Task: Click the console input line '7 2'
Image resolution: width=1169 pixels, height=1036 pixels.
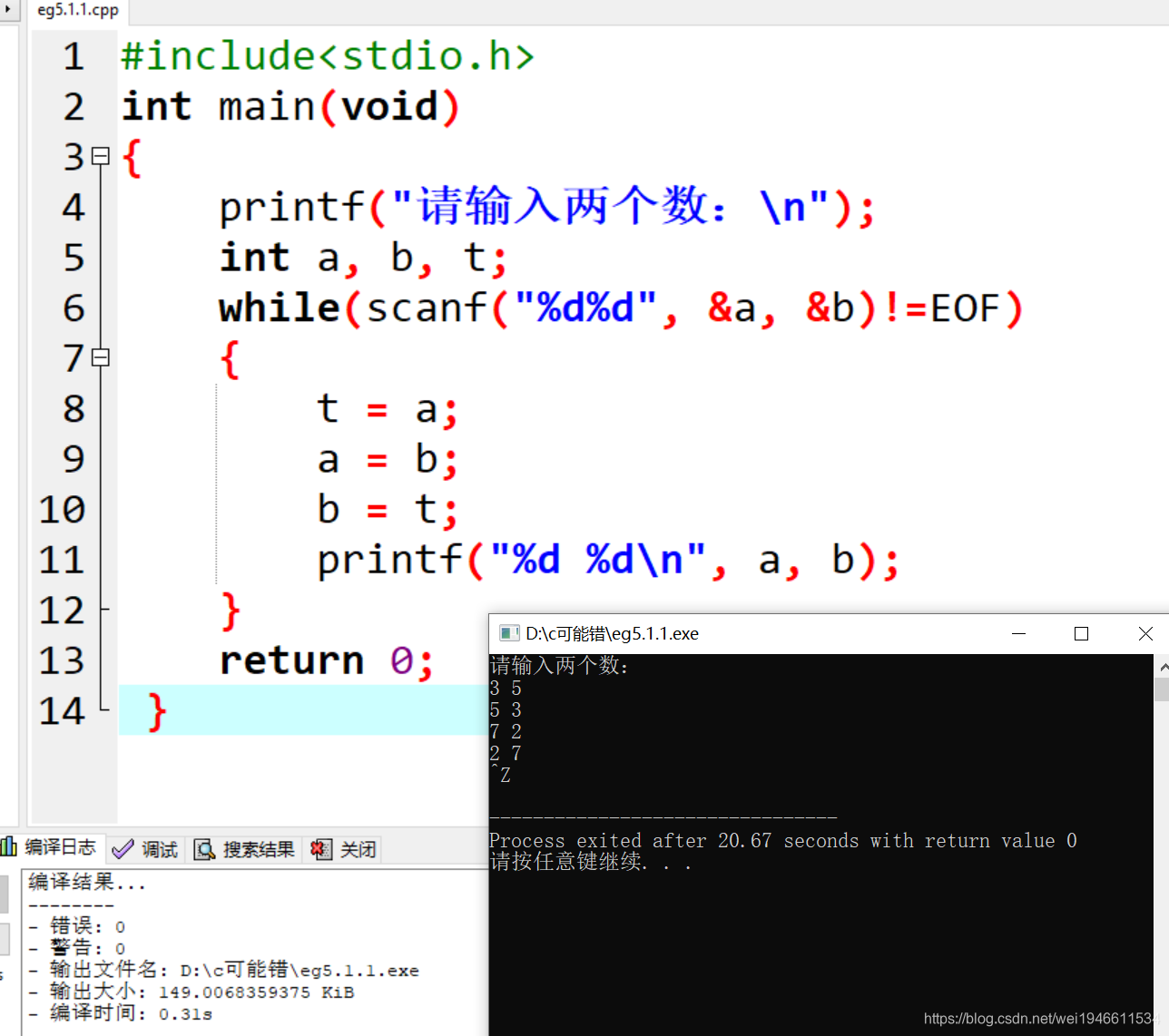Action: point(506,732)
